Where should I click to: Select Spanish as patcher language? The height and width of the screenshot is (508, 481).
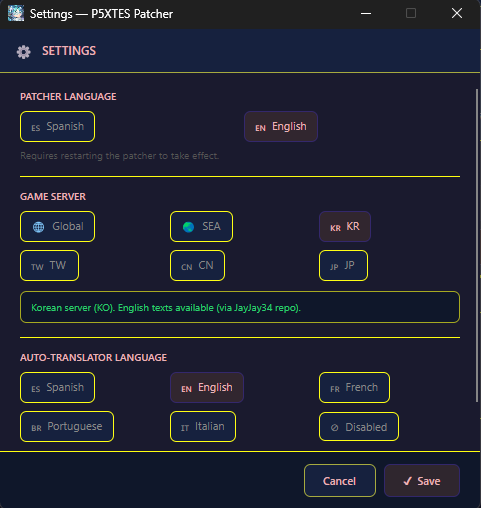(57, 127)
